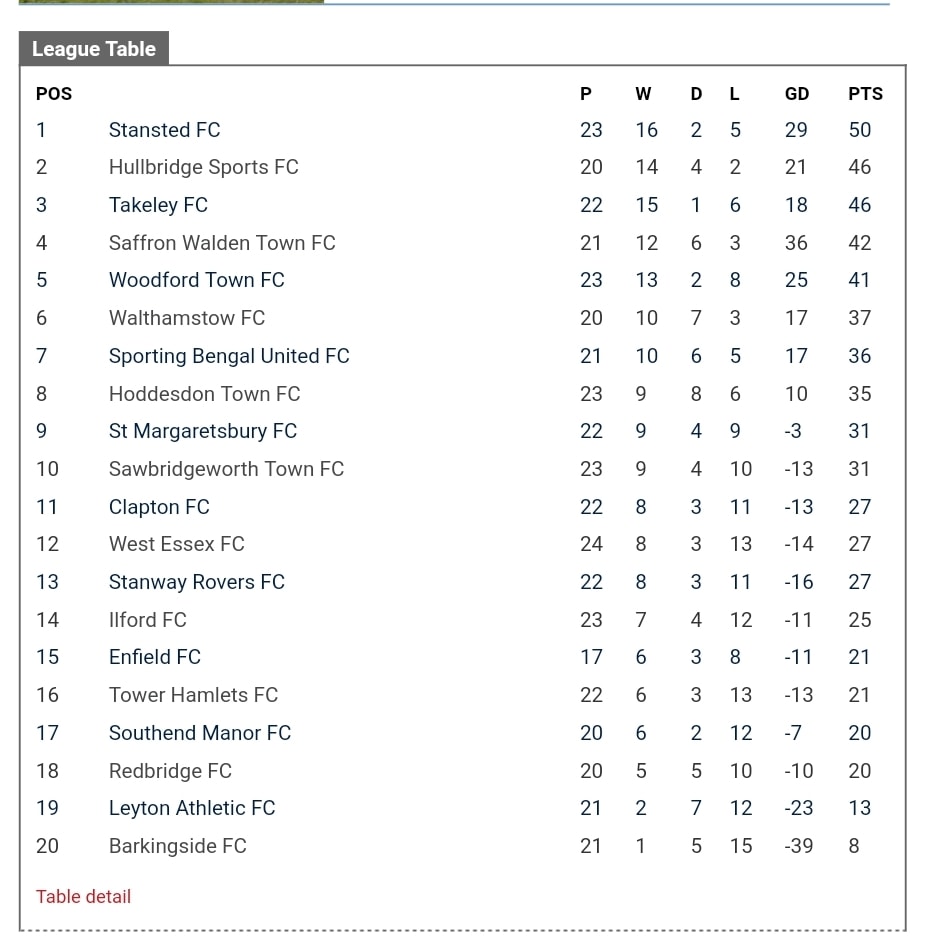Screen dimensions: 925x945
Task: Select Saffron Walden Town FC
Action: 222,242
